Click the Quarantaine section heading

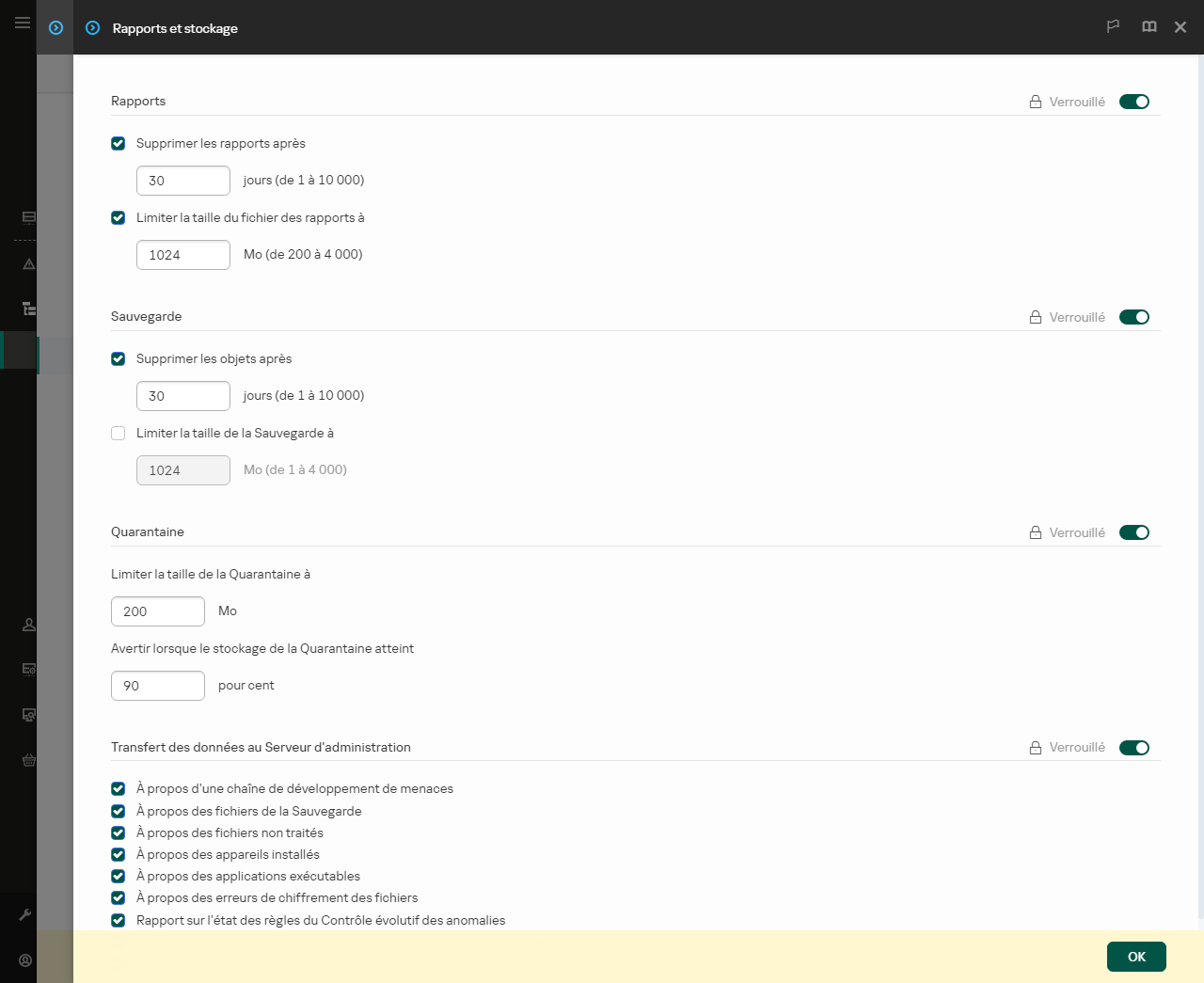[148, 531]
